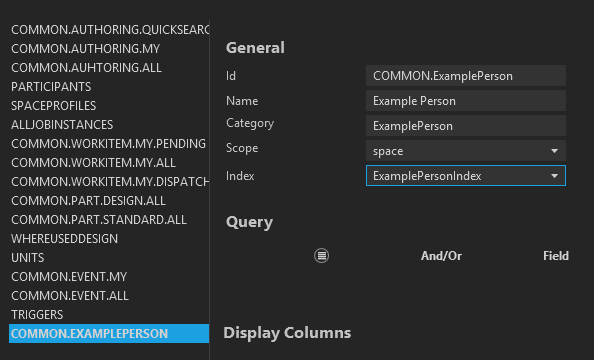Viewport: 594px width, 360px height.
Task: Select COMMON.PART.DESIGN.ALL entry
Action: 109,200
